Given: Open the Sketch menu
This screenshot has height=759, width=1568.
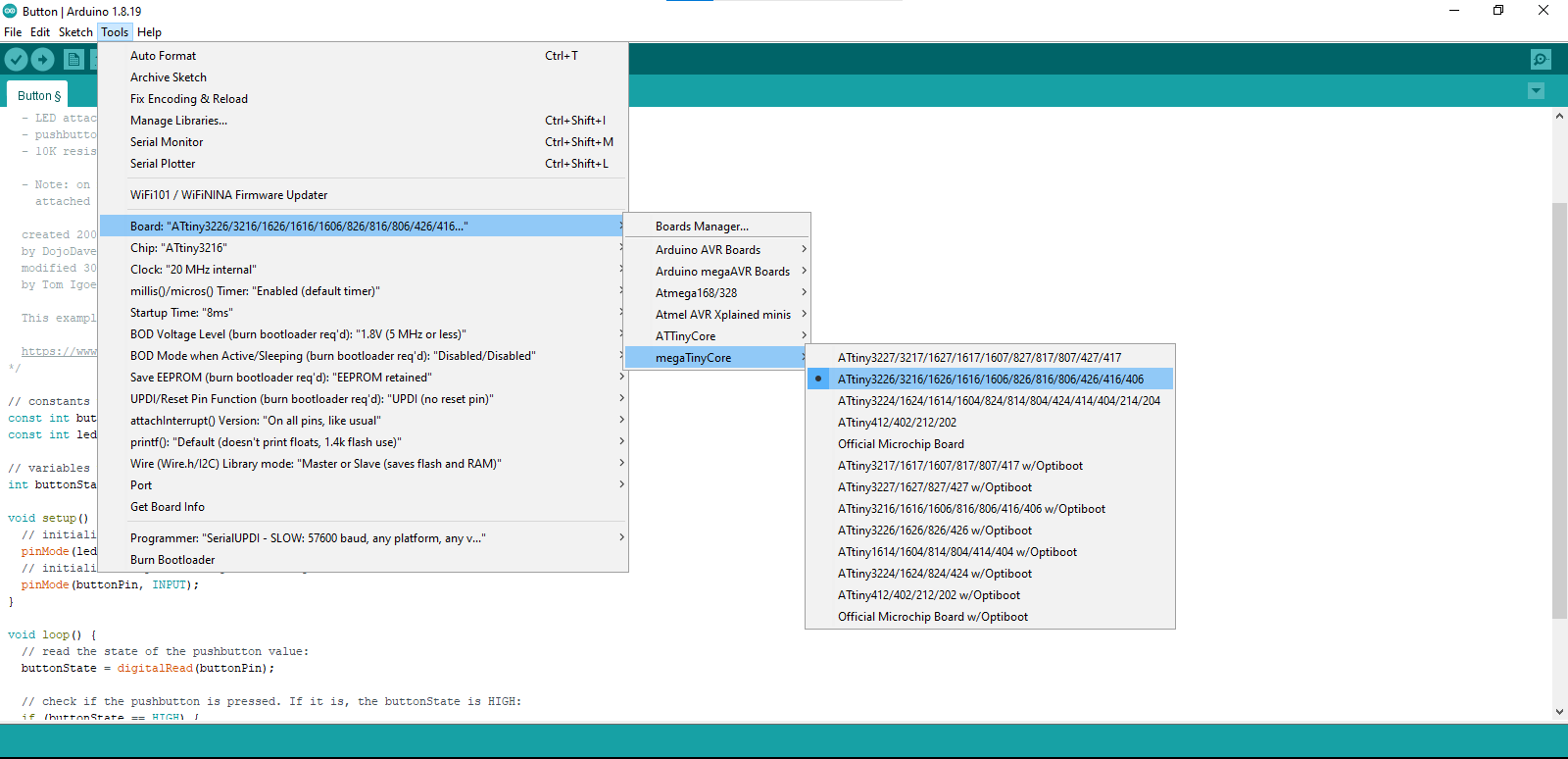Looking at the screenshot, I should (x=75, y=32).
